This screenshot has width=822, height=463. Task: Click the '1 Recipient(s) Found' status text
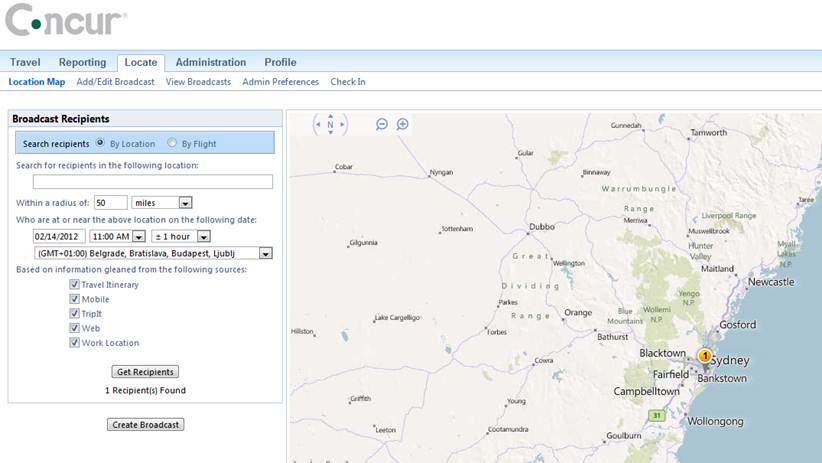(x=145, y=391)
